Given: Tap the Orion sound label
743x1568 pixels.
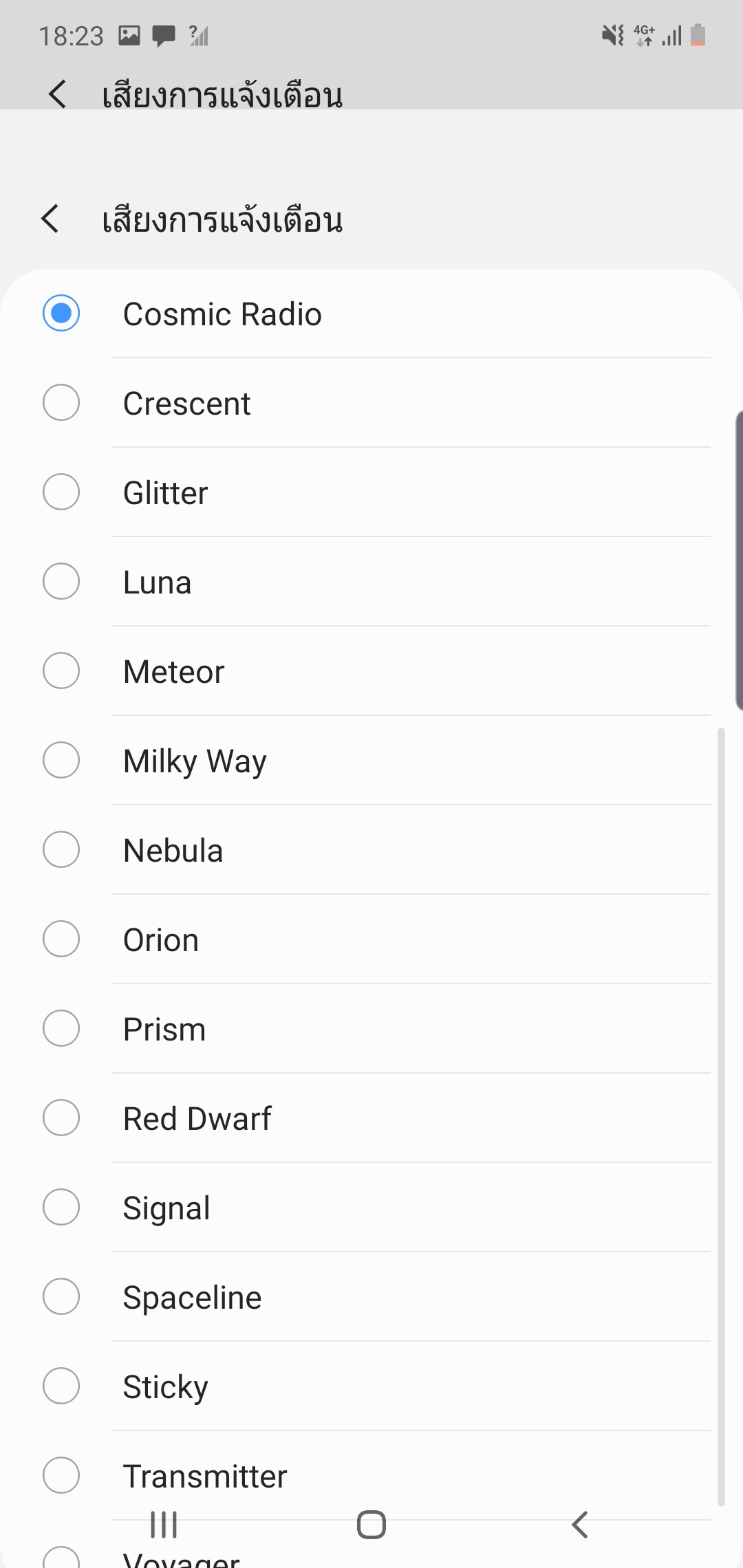Looking at the screenshot, I should [x=161, y=940].
